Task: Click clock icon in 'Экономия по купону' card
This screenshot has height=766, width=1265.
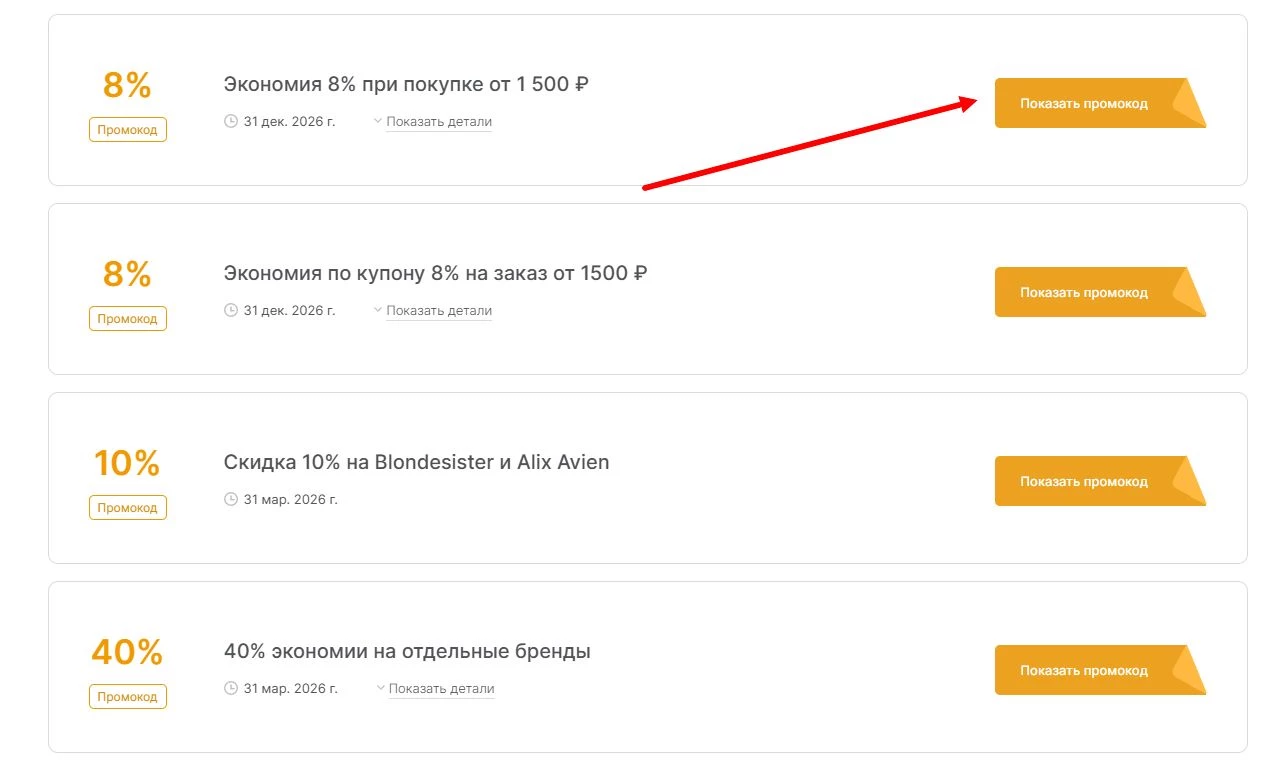Action: [231, 310]
